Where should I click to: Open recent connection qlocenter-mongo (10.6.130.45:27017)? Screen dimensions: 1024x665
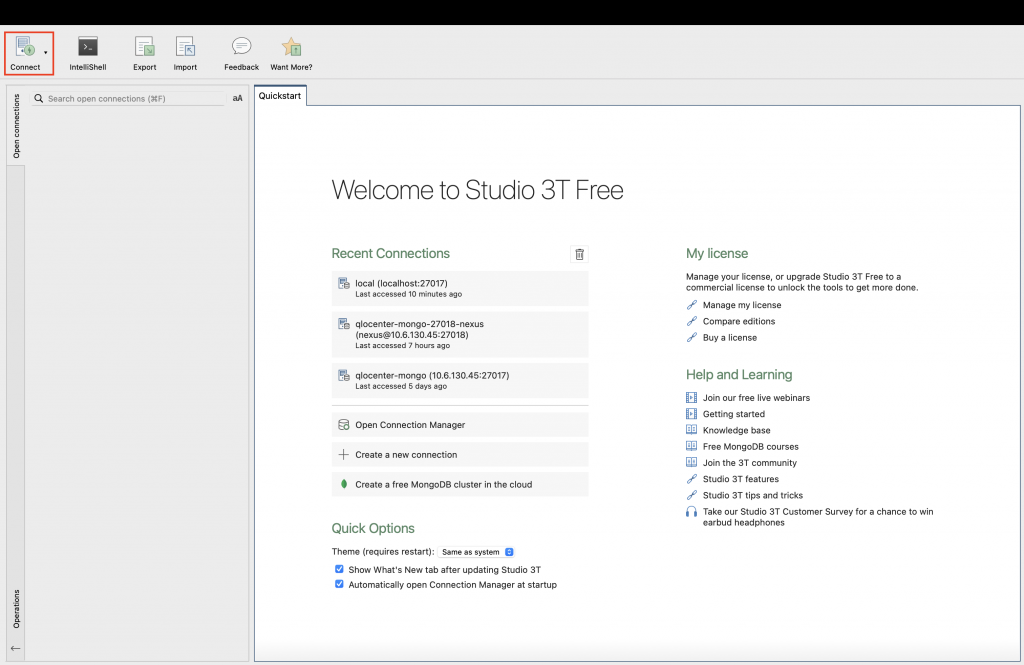[460, 380]
